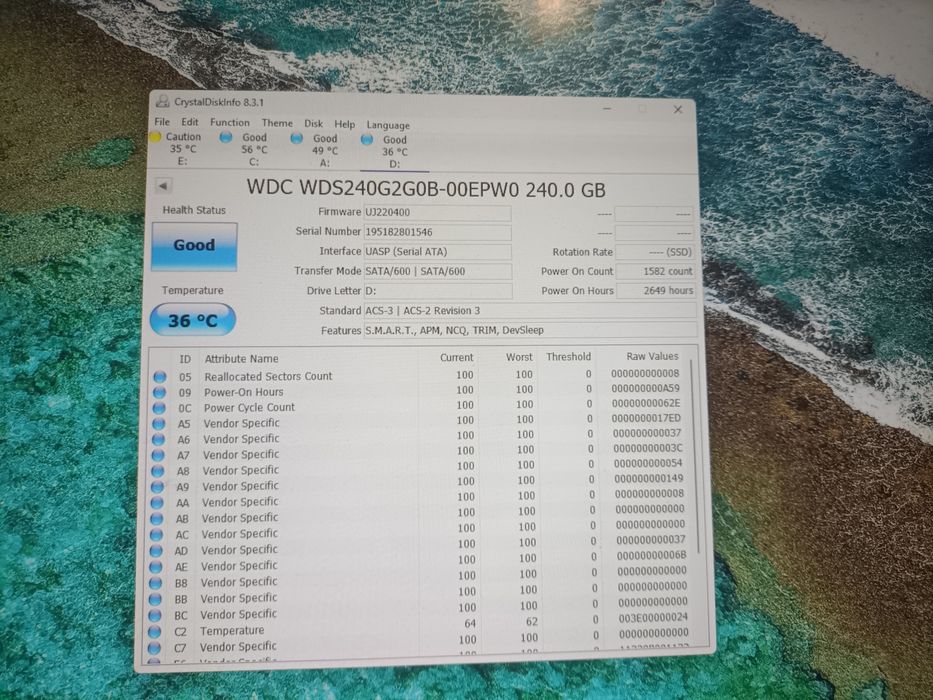The height and width of the screenshot is (700, 933).
Task: Click the status icon of Power-On Hours row
Action: [159, 392]
